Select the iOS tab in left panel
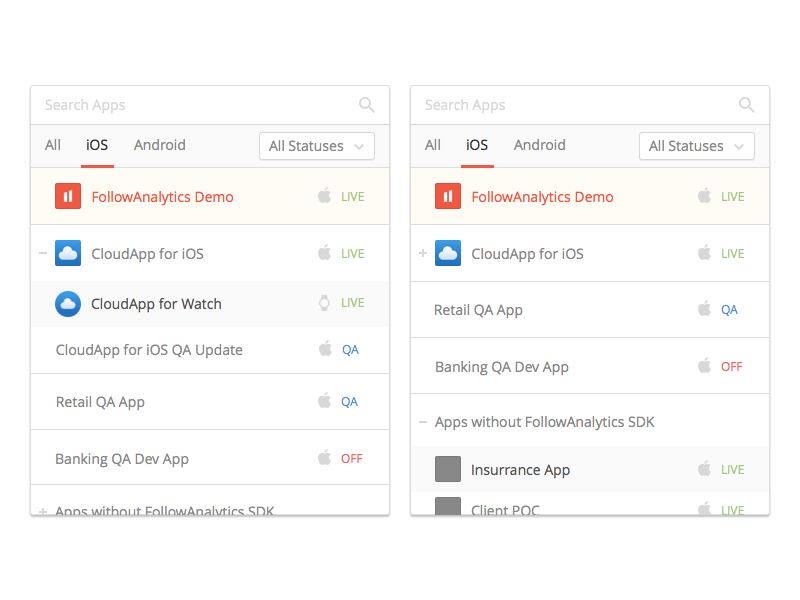Image resolution: width=800 pixels, height=600 pixels. pos(97,145)
